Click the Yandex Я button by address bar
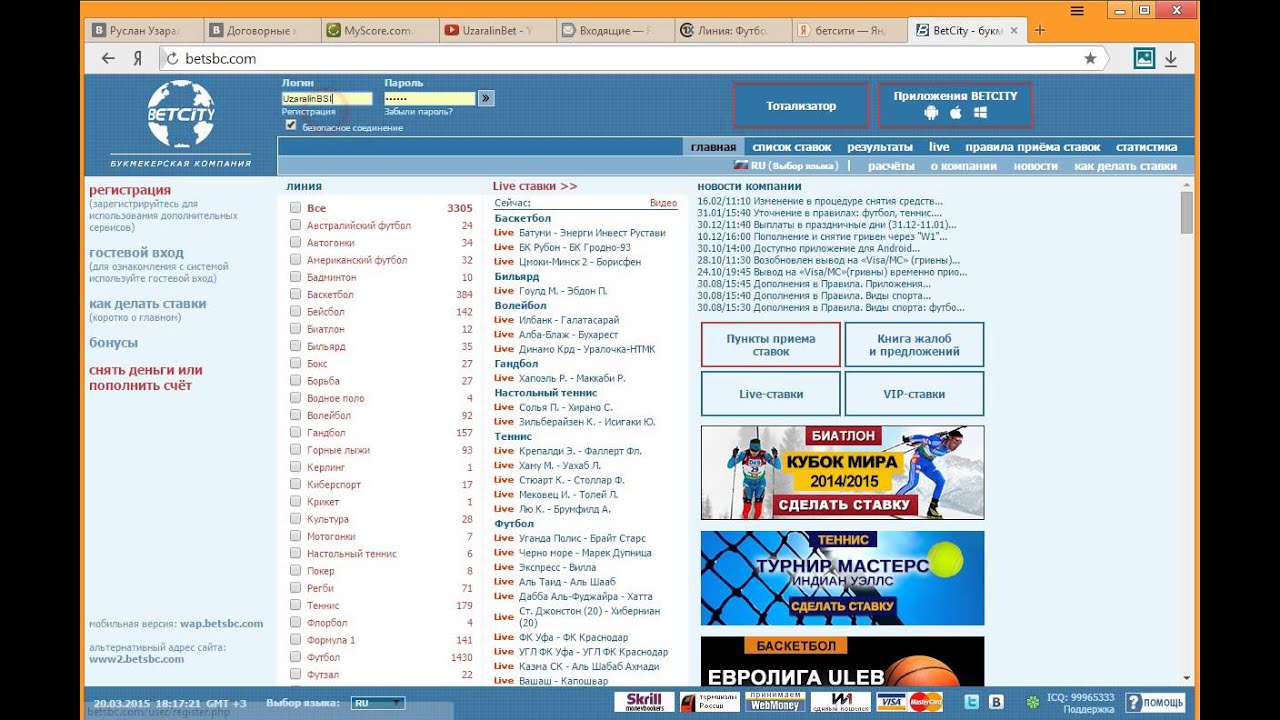1280x720 pixels. point(137,58)
